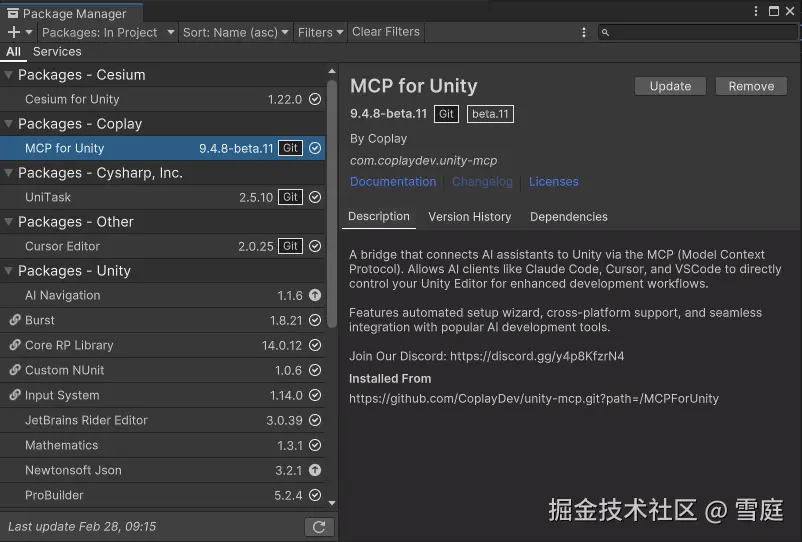Click the add package plus icon
This screenshot has width=802, height=542.
(14, 32)
